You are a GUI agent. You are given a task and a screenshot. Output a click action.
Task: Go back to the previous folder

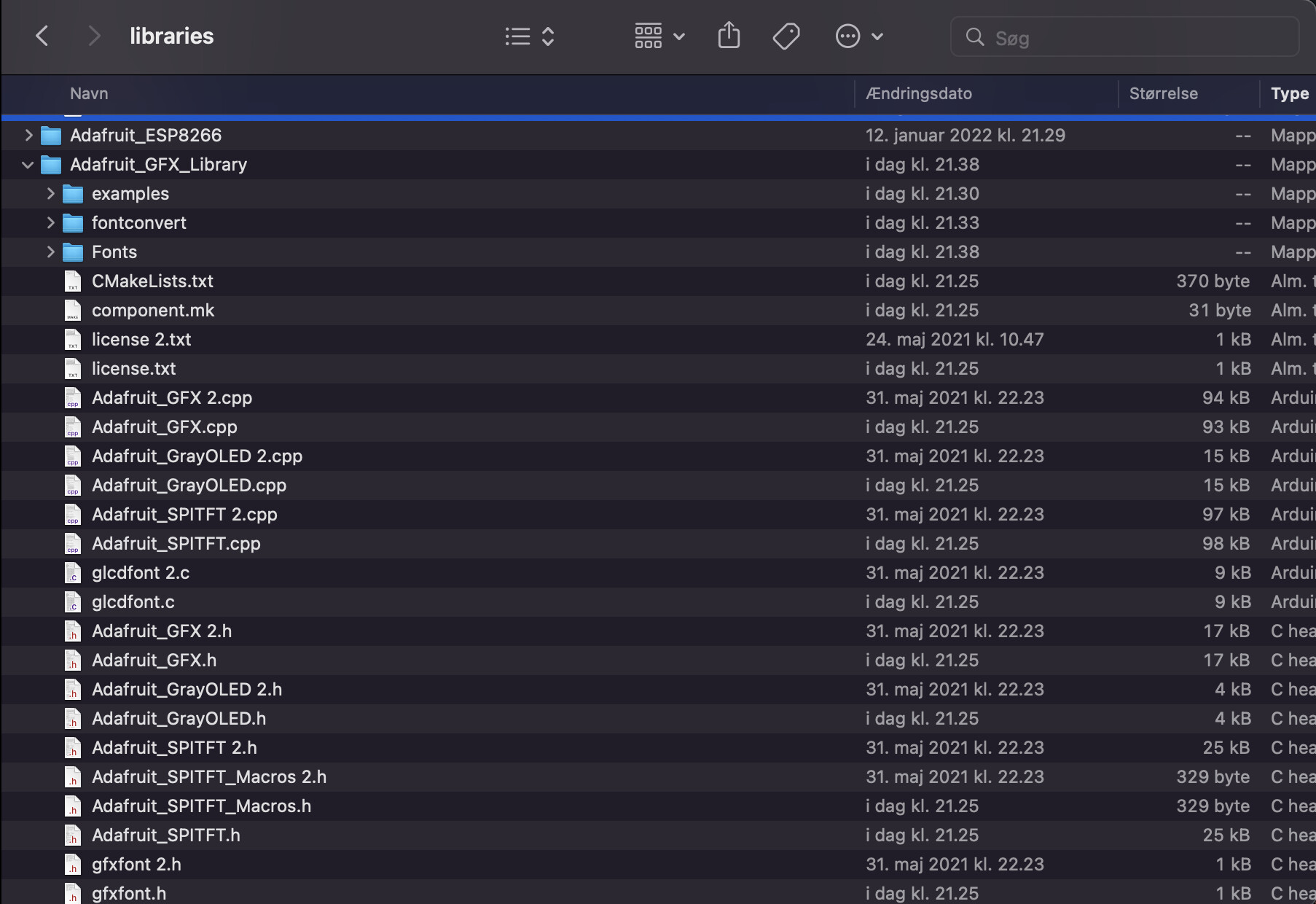click(42, 36)
